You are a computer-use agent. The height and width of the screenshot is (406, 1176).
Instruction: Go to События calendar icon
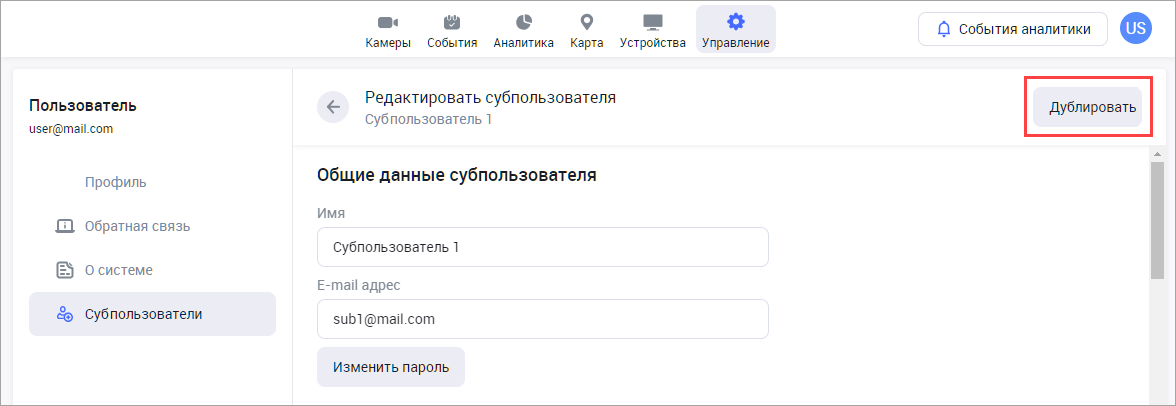[451, 23]
